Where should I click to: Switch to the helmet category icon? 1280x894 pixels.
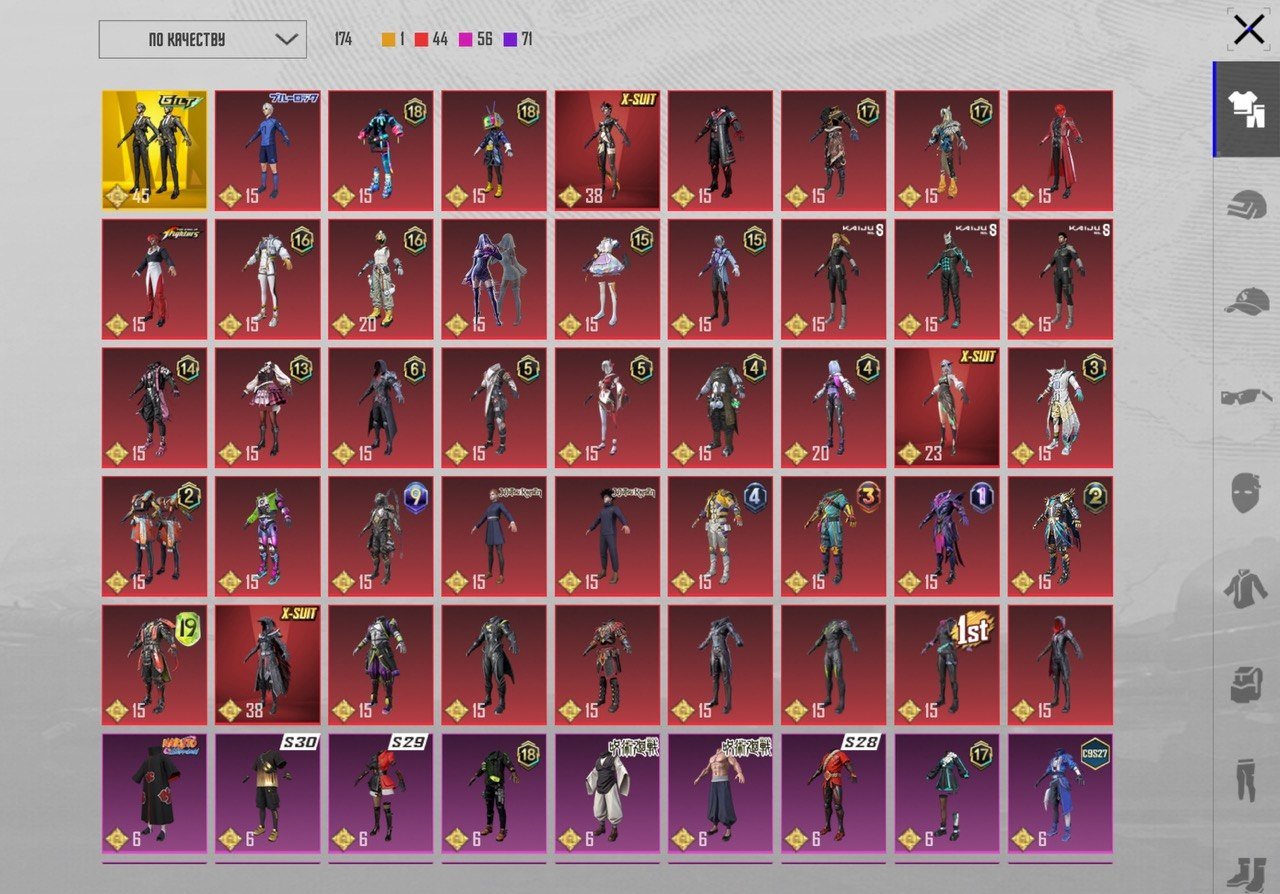(x=1247, y=205)
